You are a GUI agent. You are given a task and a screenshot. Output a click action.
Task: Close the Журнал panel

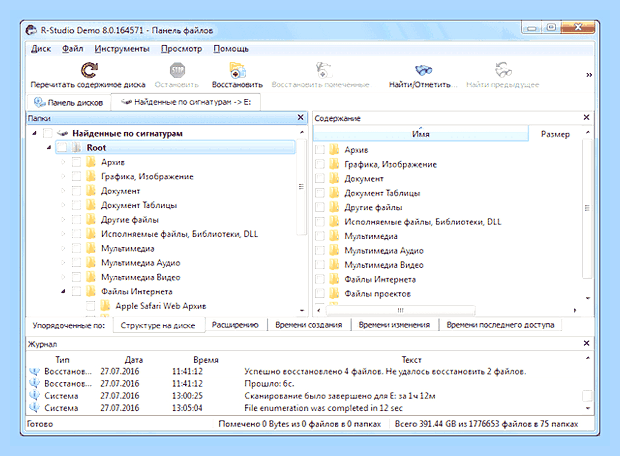coord(586,343)
